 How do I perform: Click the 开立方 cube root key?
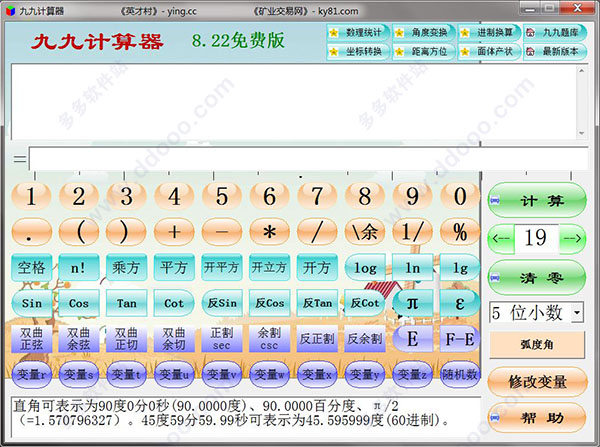coord(269,267)
